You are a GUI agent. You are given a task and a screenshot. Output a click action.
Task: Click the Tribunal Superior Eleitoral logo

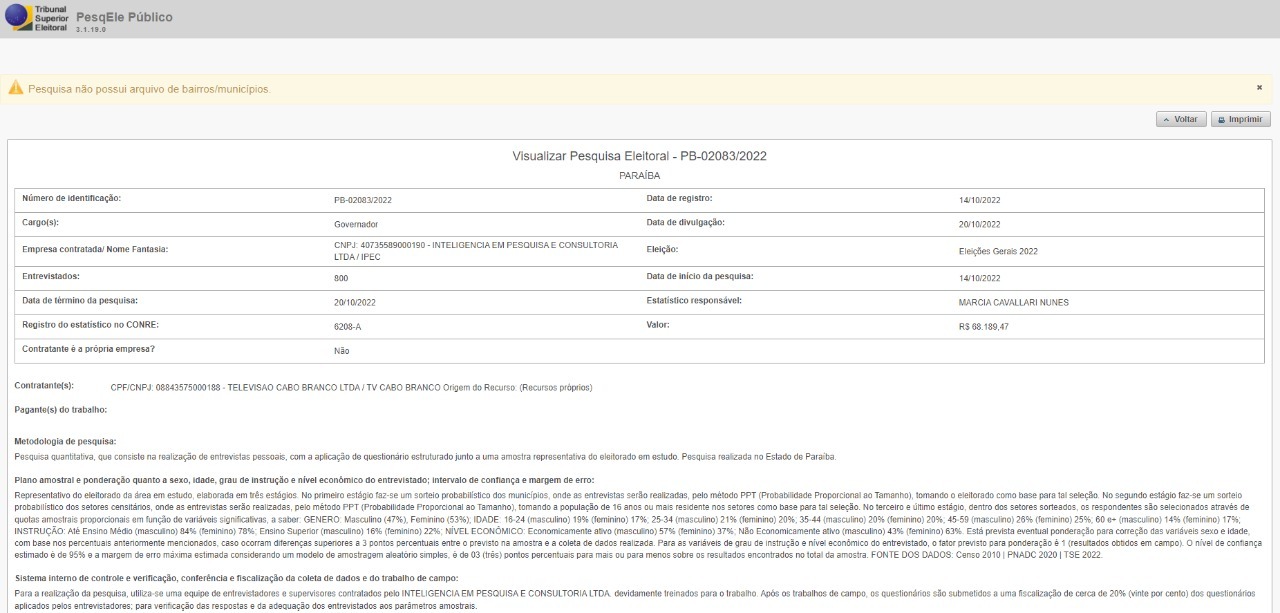coord(36,18)
